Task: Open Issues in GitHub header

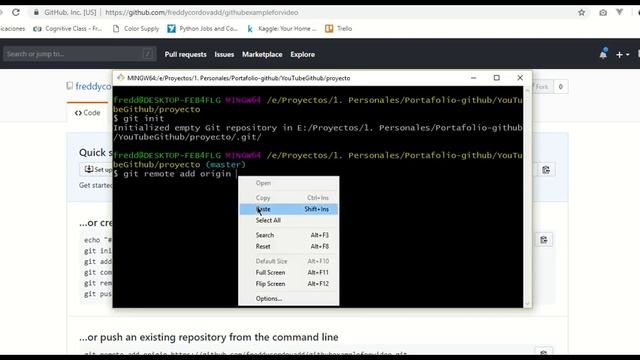Action: point(224,54)
